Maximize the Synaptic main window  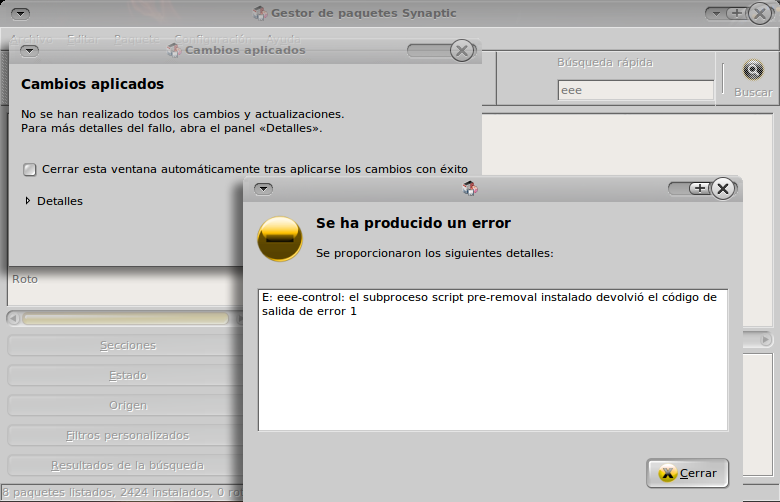(737, 13)
